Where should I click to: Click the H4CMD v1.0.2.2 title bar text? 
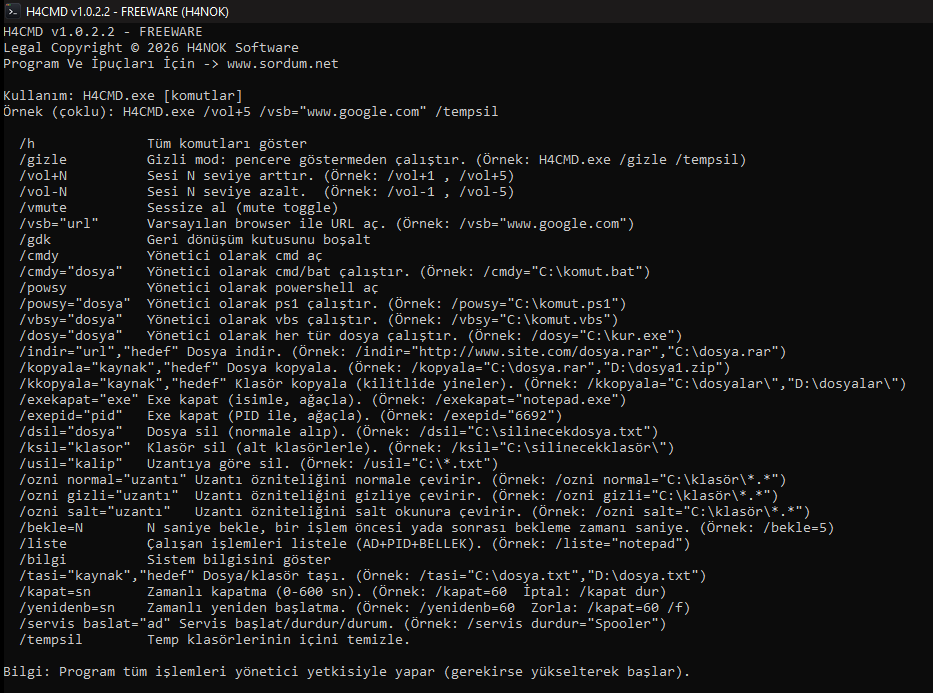click(127, 11)
